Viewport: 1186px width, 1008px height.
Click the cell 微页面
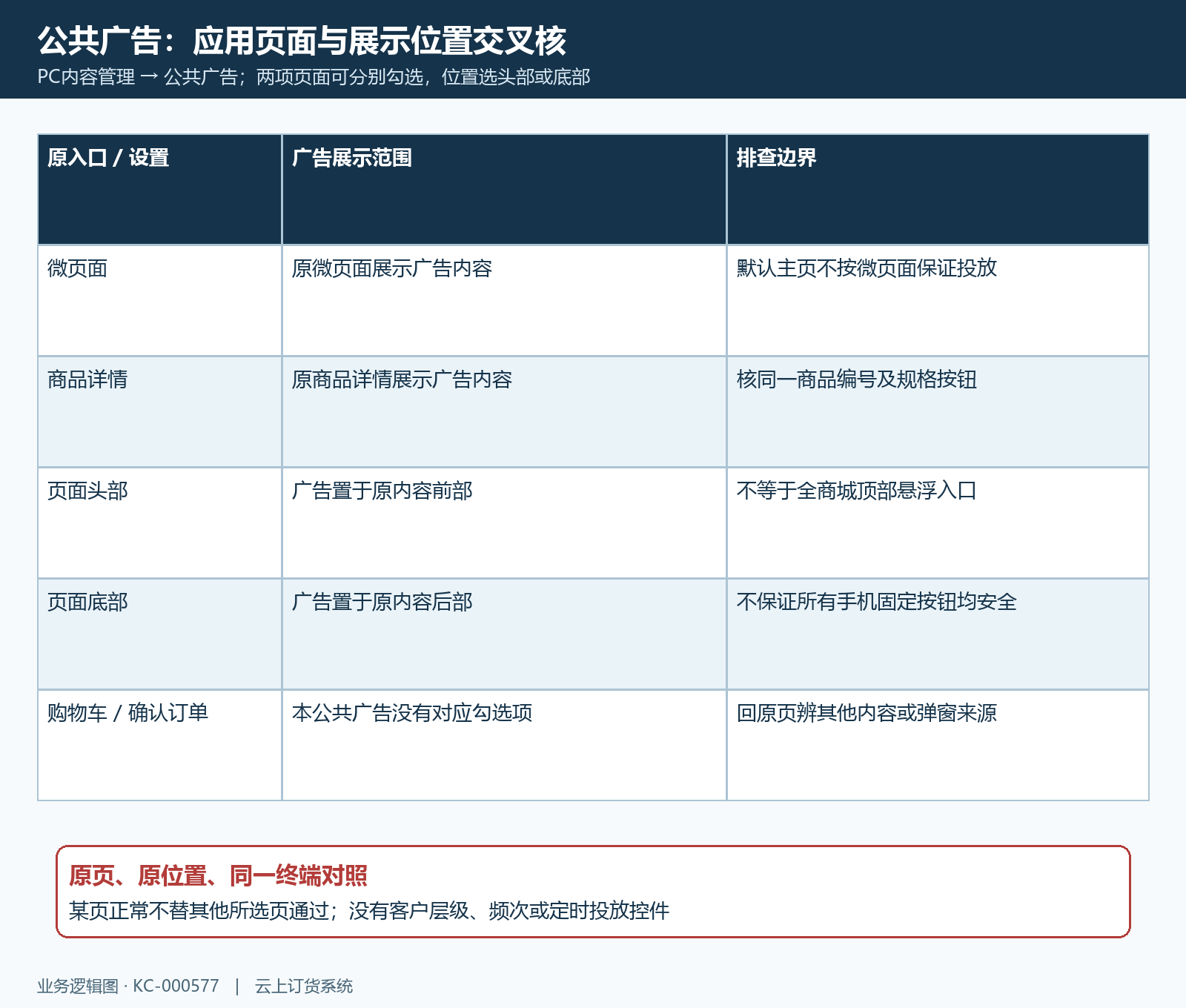coord(159,300)
